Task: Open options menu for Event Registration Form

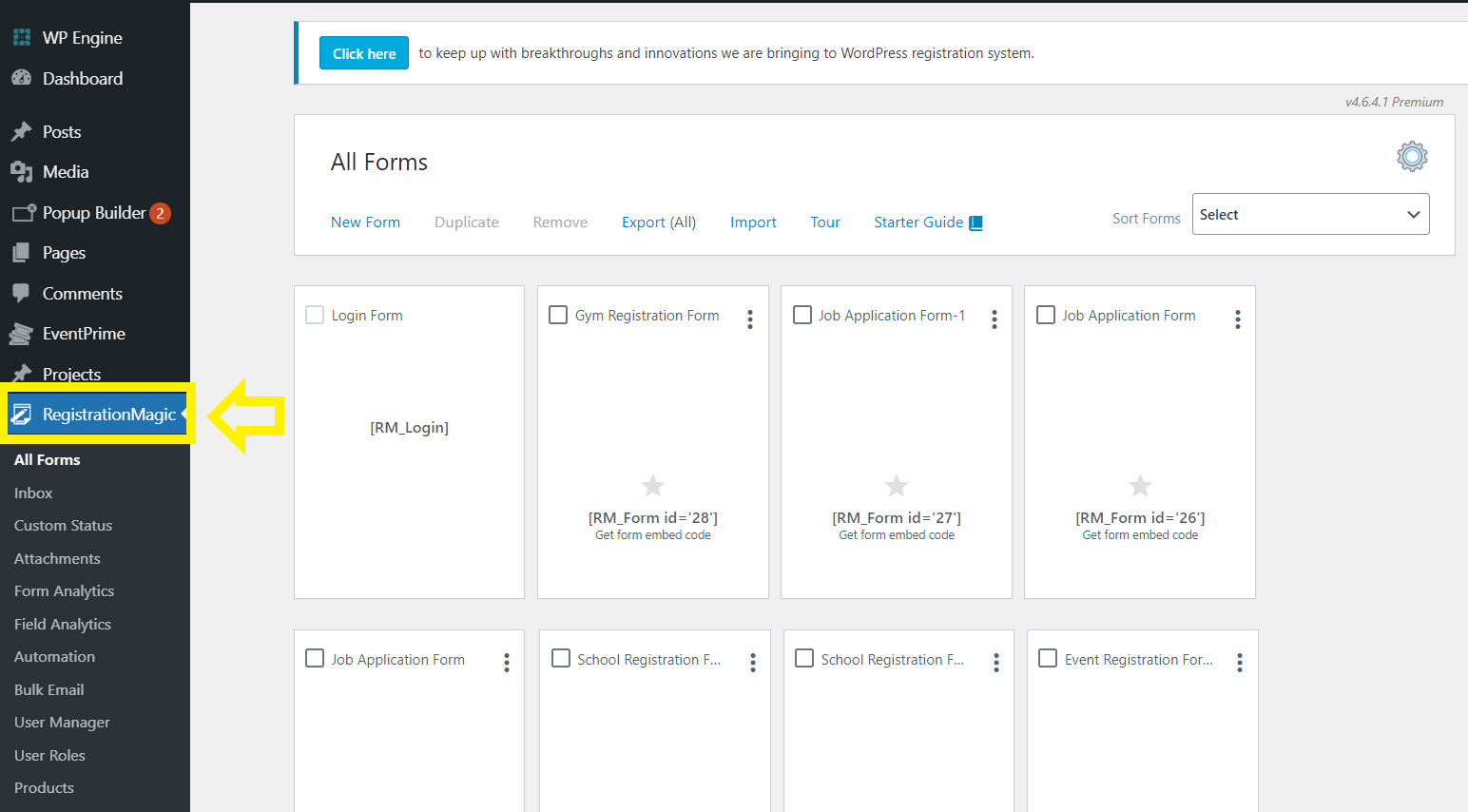Action: pos(1240,663)
